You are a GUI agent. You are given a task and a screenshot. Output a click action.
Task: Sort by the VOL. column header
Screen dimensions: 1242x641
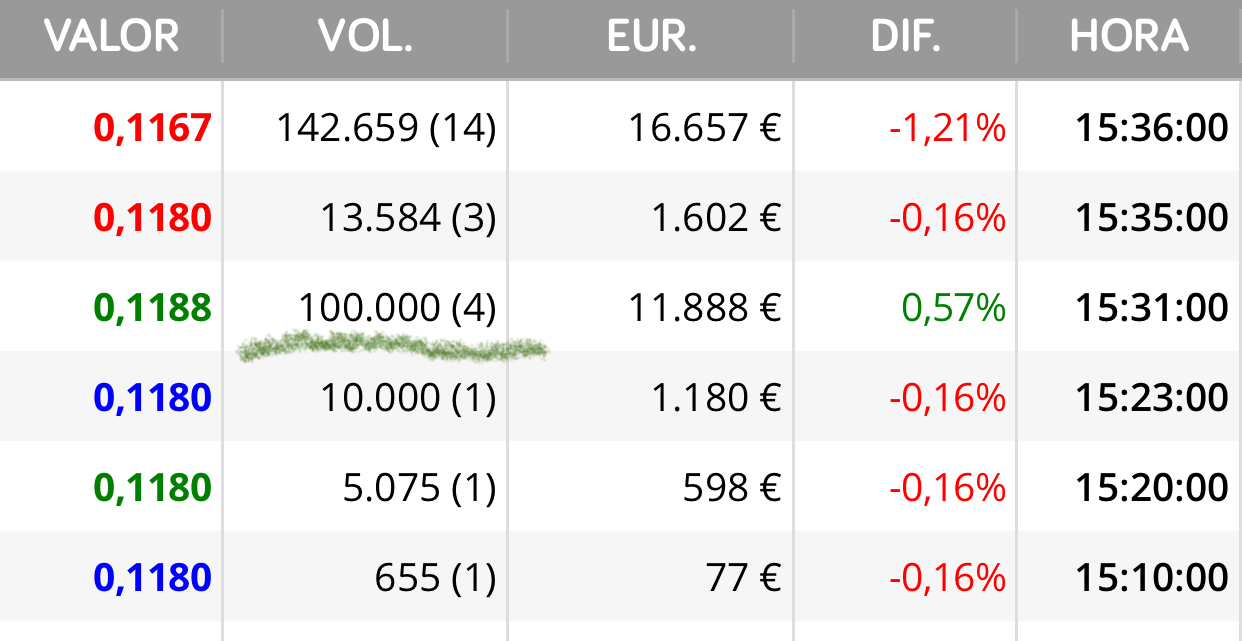click(366, 37)
